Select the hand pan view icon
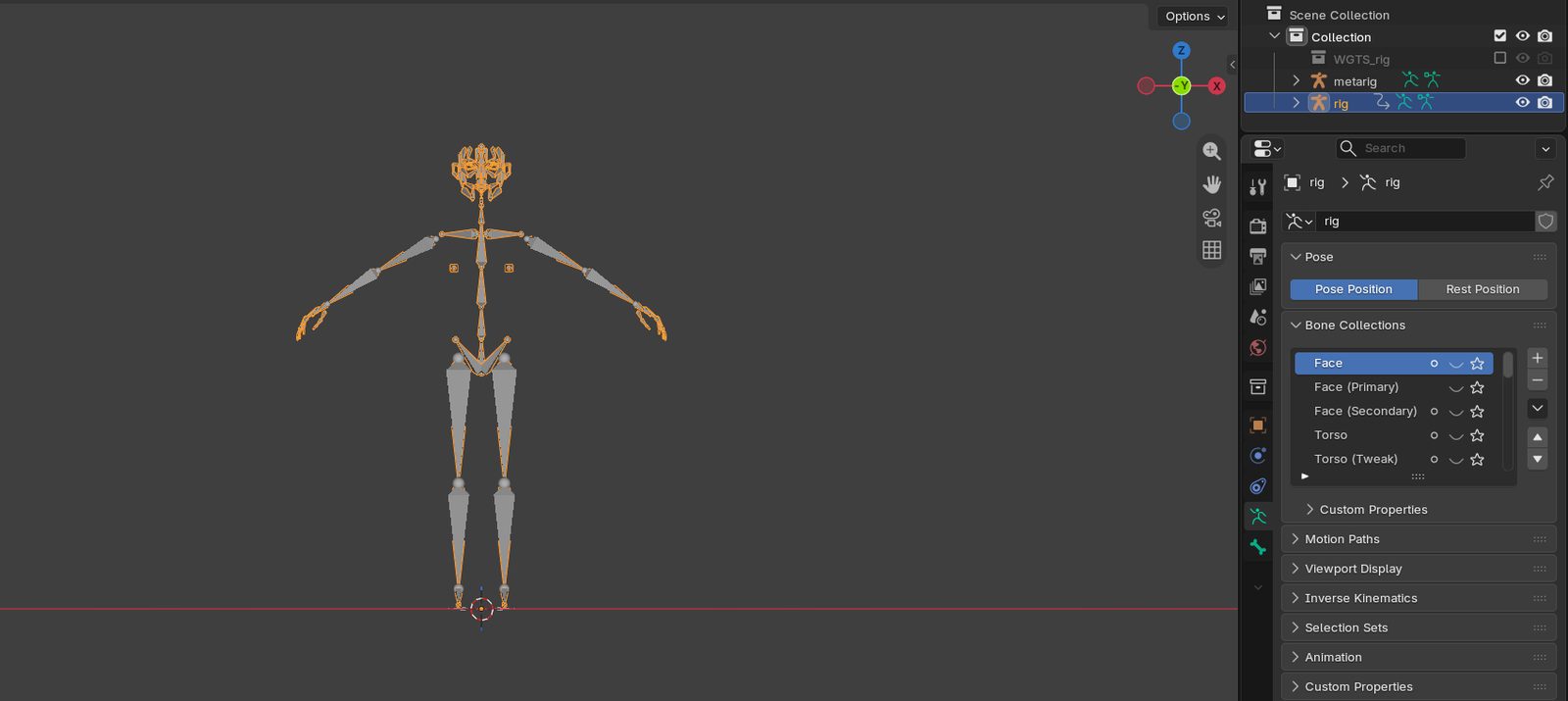Viewport: 1568px width, 701px height. (1212, 184)
